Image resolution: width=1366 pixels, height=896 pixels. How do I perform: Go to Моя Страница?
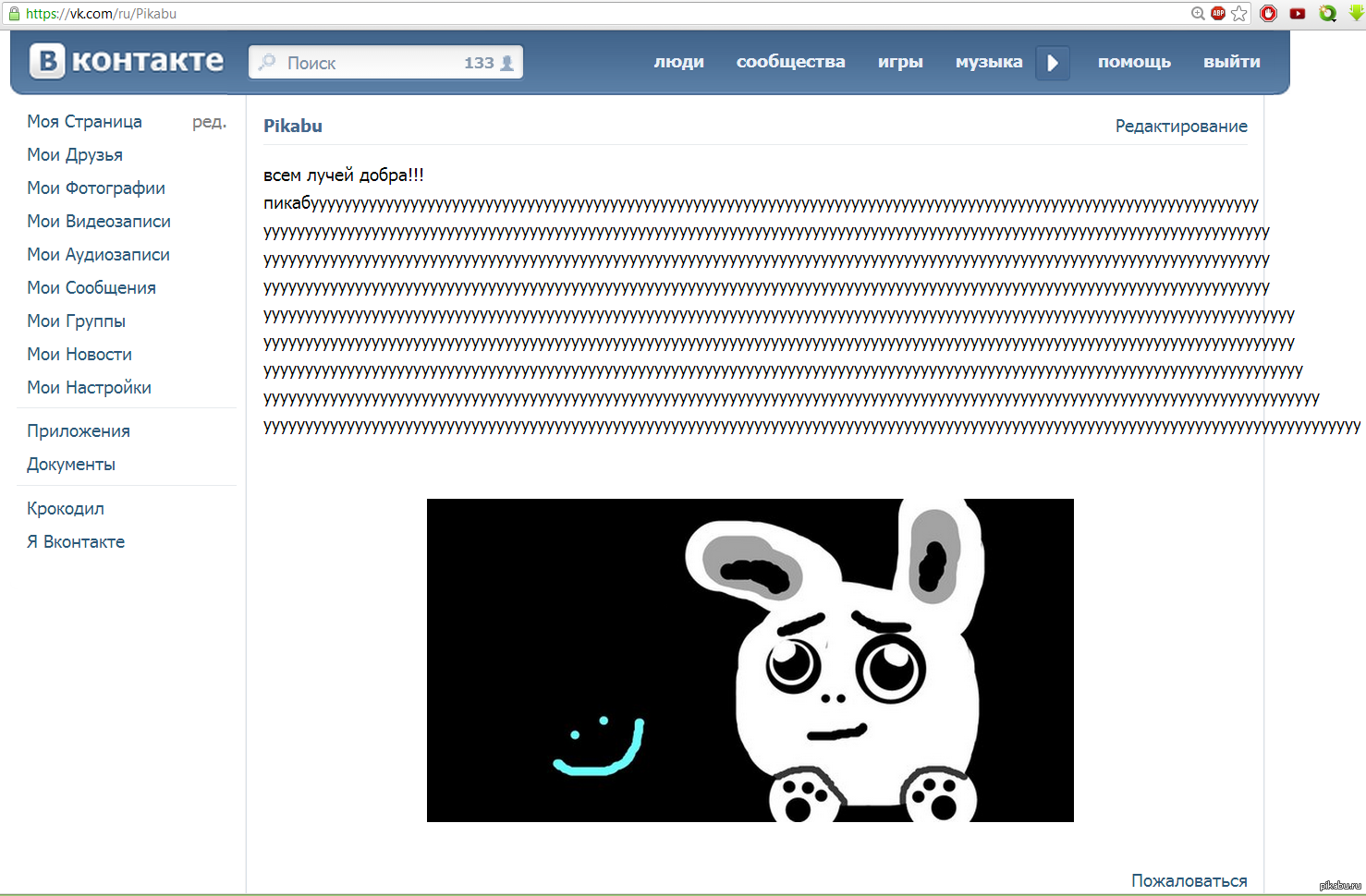[x=84, y=122]
